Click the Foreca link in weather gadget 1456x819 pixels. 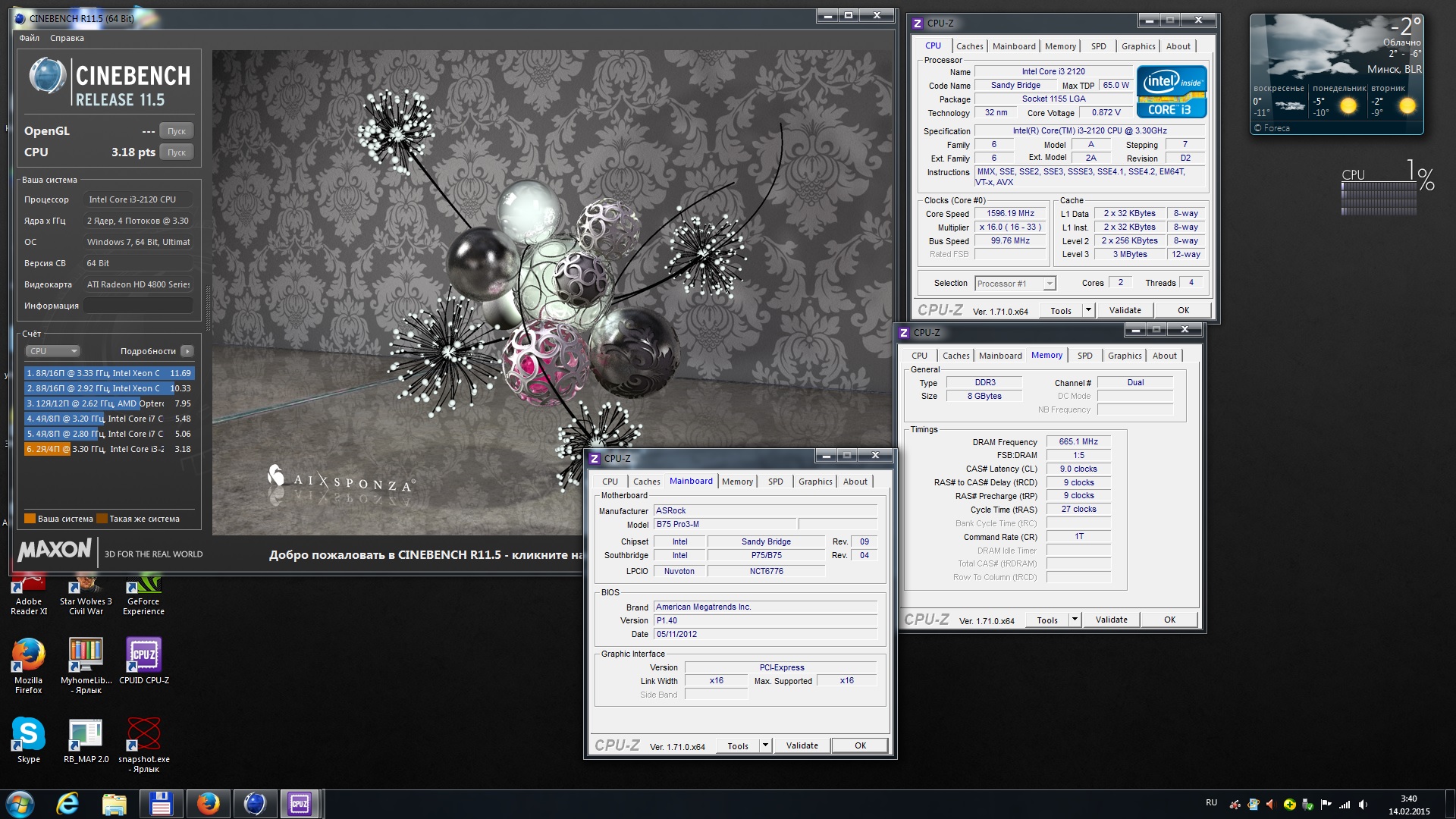(x=1271, y=128)
